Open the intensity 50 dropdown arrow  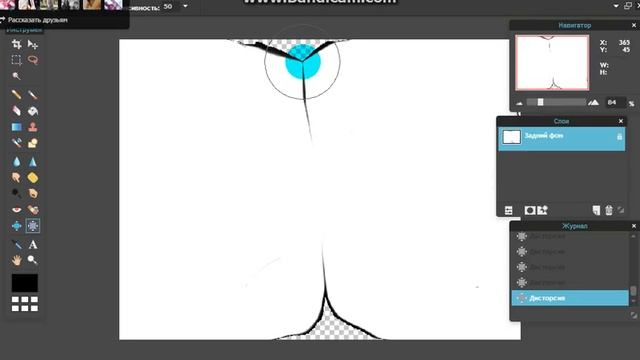coord(185,6)
